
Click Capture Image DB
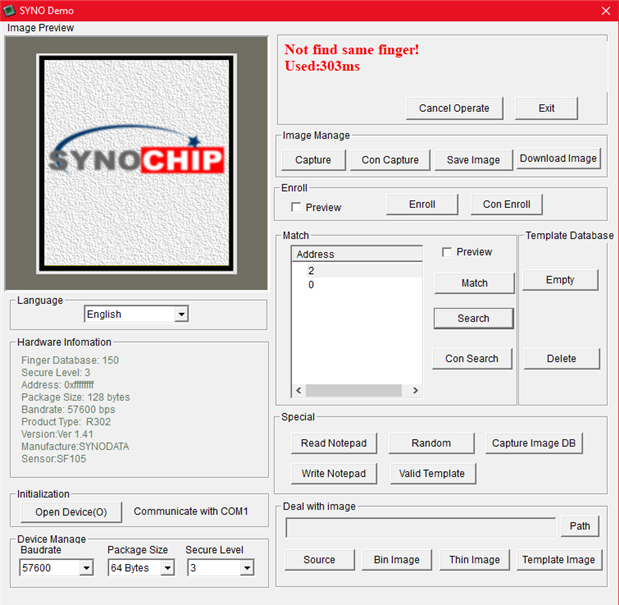534,443
